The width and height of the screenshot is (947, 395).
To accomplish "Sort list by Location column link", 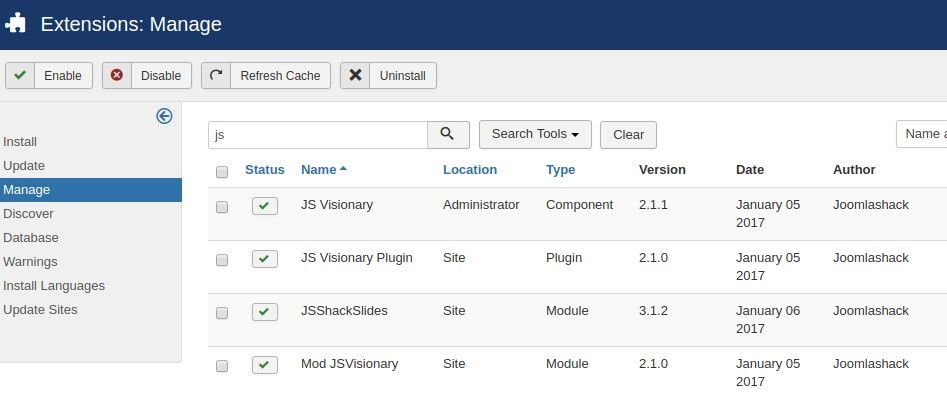I will pyautogui.click(x=470, y=170).
